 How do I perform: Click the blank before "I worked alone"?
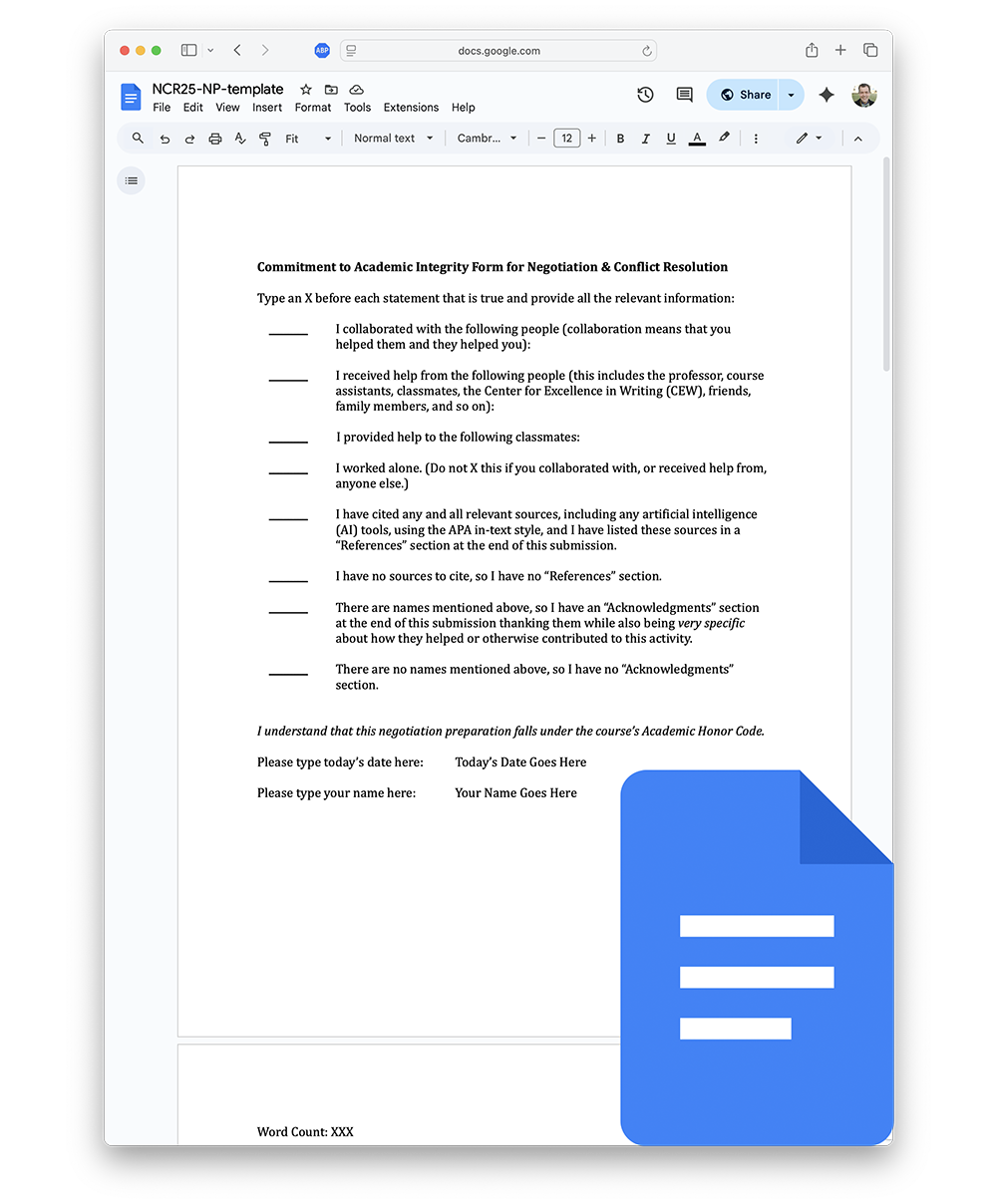point(288,472)
